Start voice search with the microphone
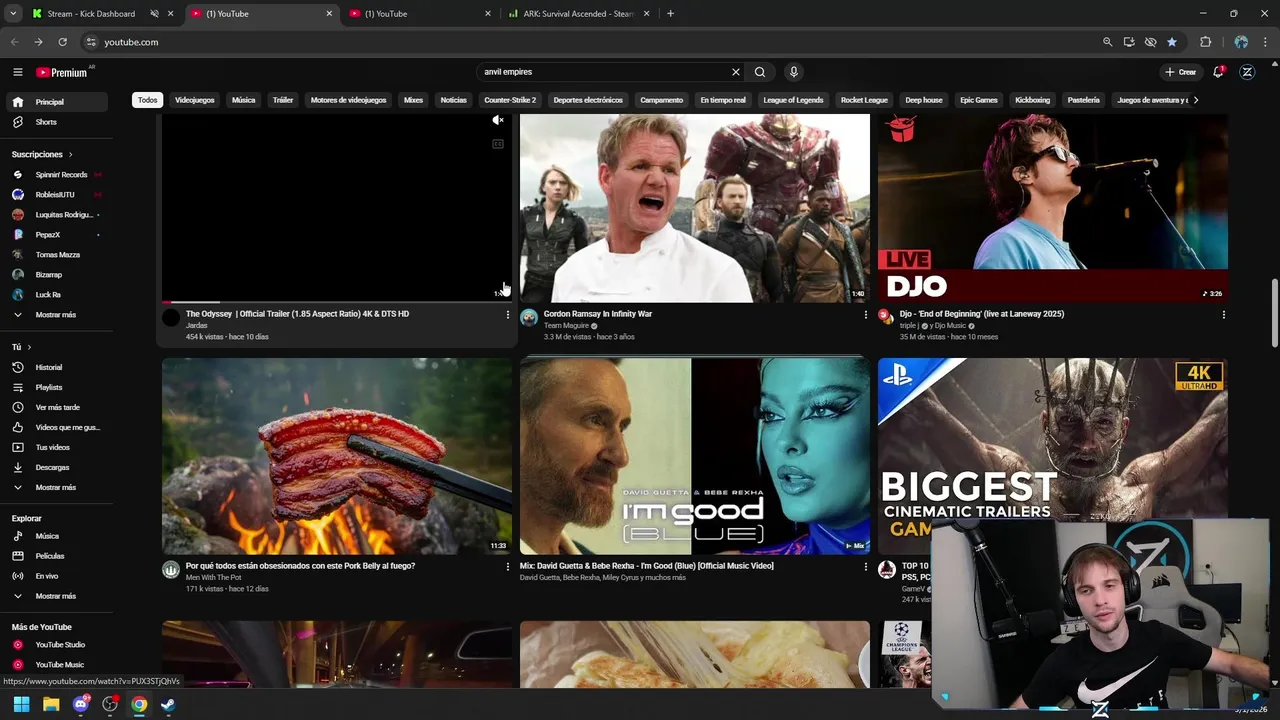The width and height of the screenshot is (1280, 720). click(x=793, y=72)
